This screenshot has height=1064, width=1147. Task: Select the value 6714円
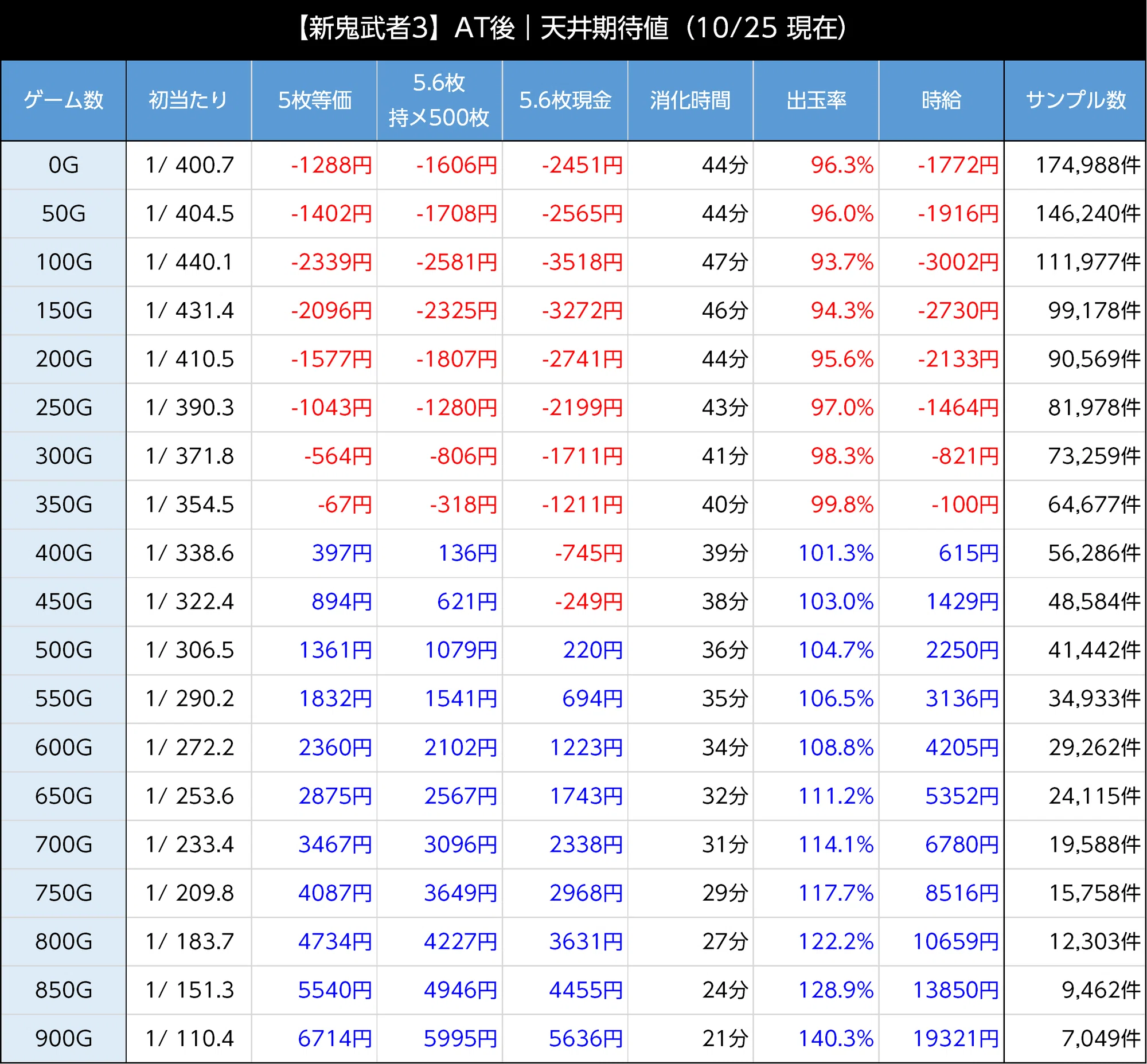coord(335,1038)
